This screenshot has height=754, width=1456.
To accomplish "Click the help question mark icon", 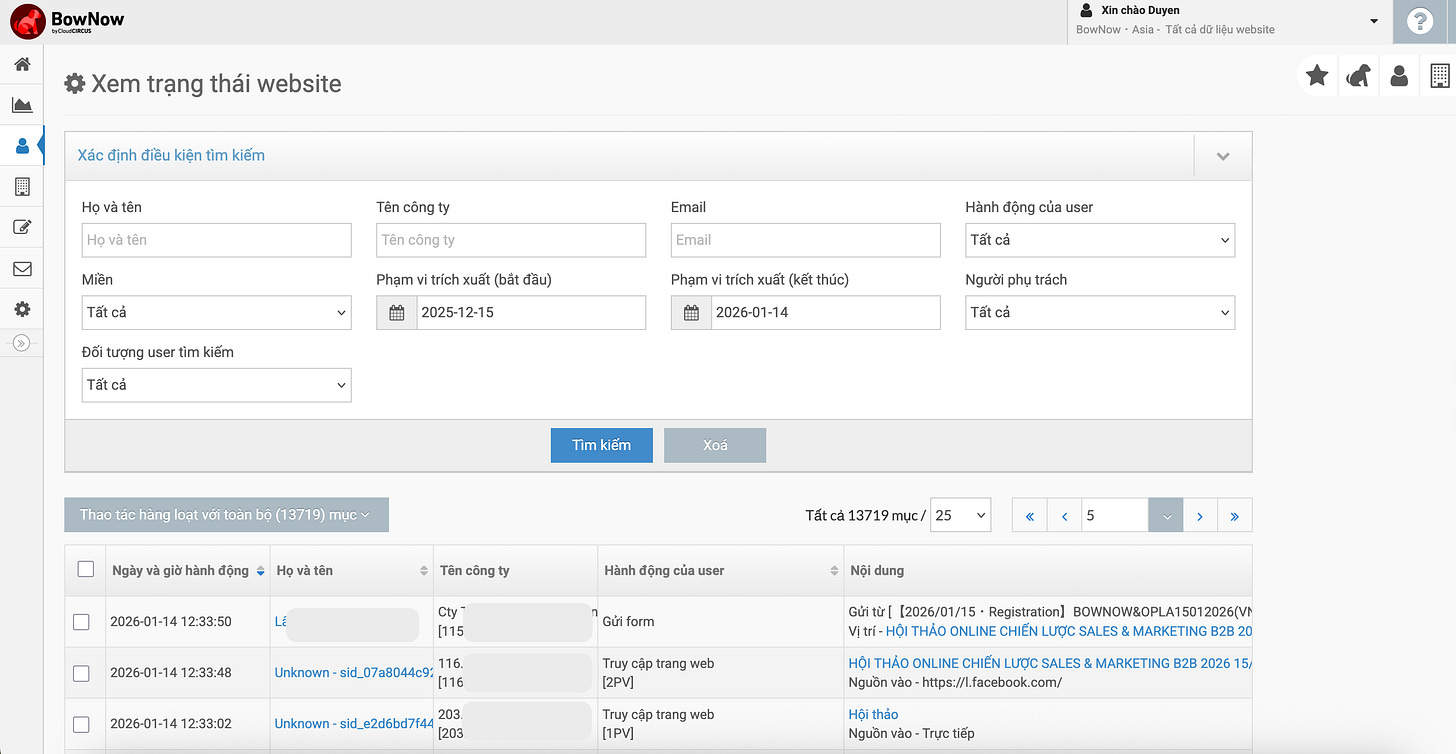I will [1420, 22].
